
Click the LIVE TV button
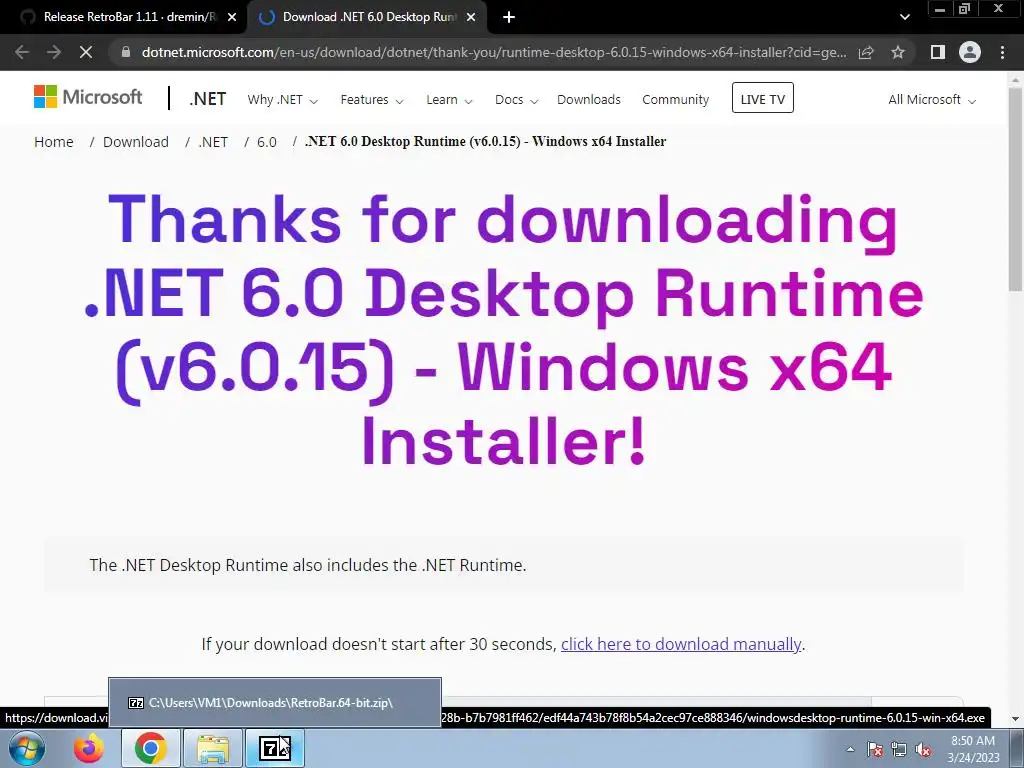[763, 98]
